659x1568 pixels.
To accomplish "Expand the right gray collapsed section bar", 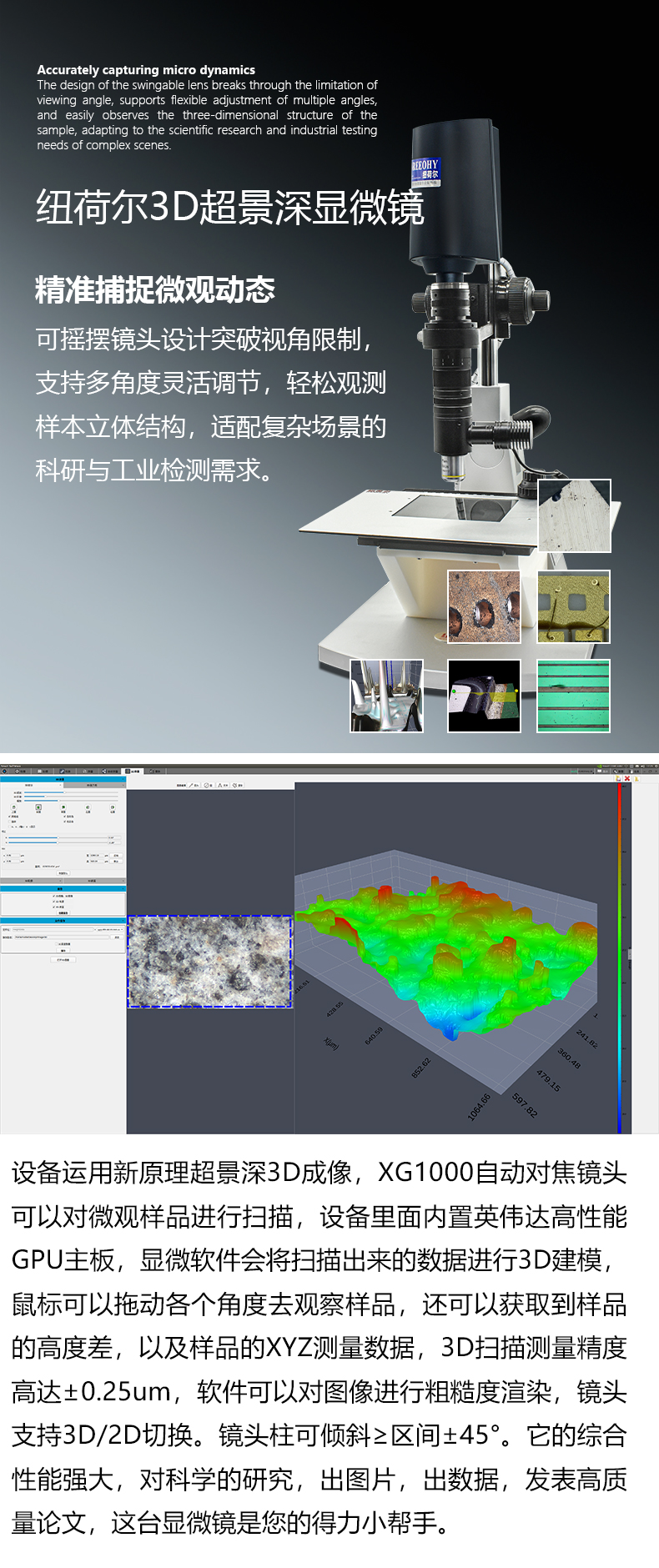I will coord(94,881).
